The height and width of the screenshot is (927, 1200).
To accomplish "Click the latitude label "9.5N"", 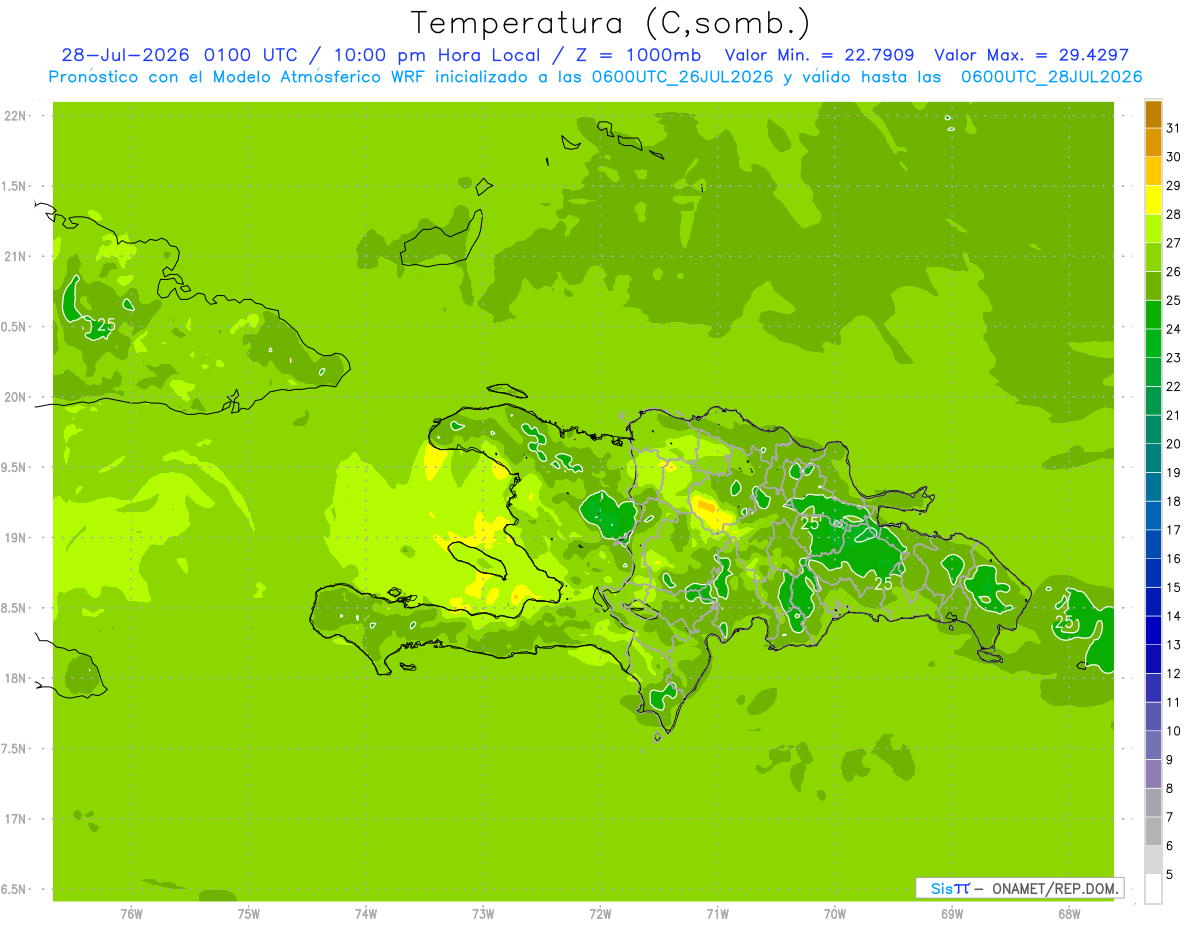I will [14, 467].
